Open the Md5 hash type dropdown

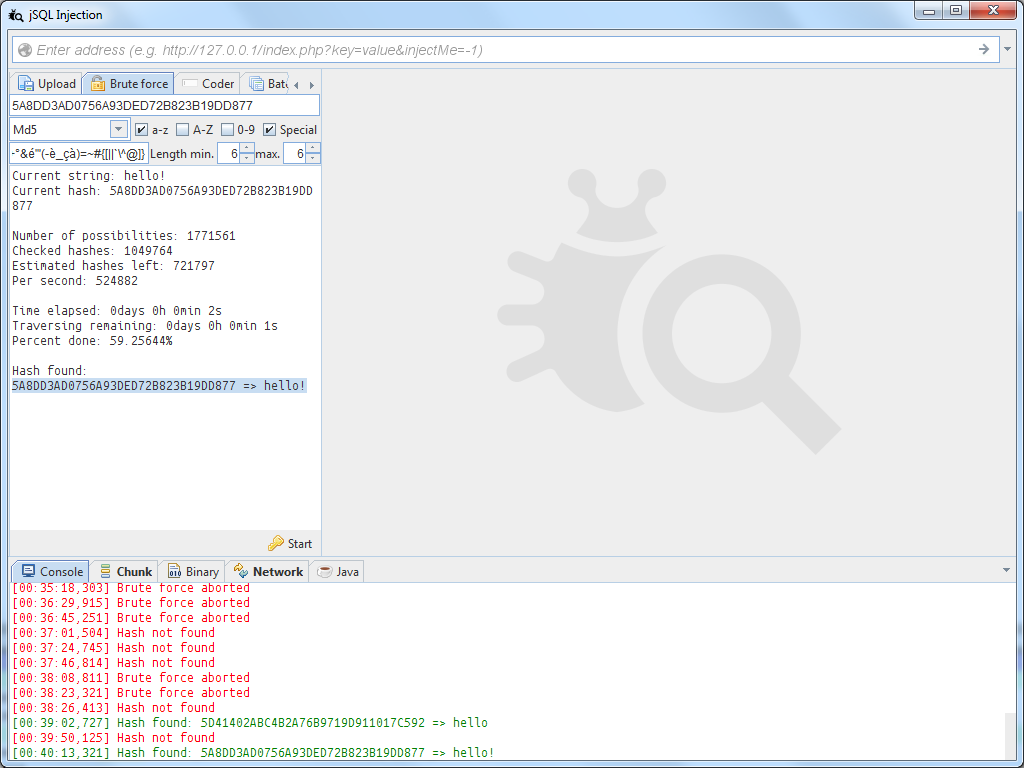click(118, 129)
